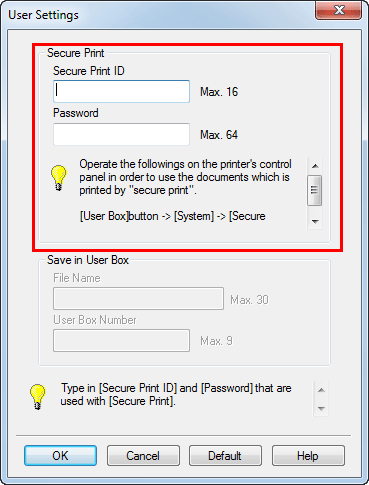
Task: Click up arrow of Secure Print instructions scrollbar
Action: (x=315, y=166)
